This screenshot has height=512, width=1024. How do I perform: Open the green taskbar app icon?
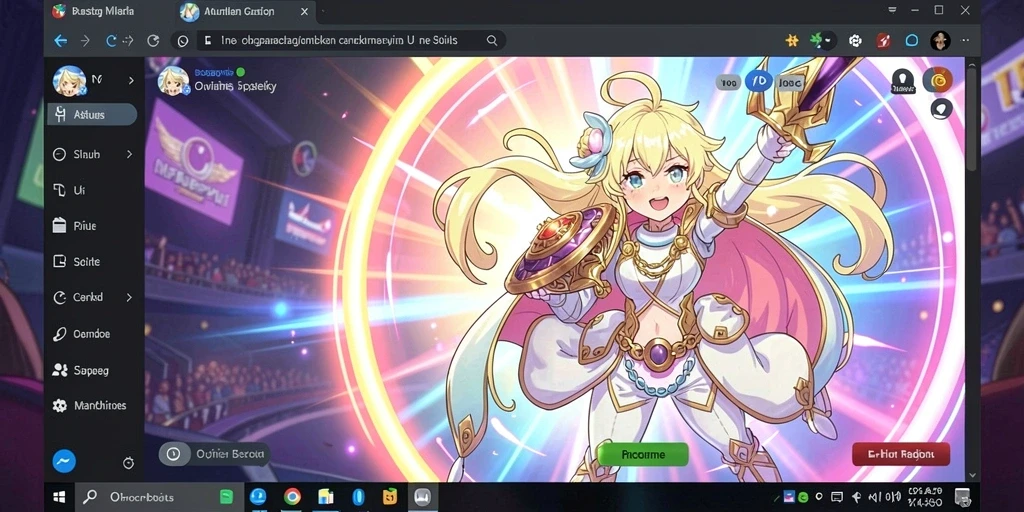pyautogui.click(x=227, y=497)
